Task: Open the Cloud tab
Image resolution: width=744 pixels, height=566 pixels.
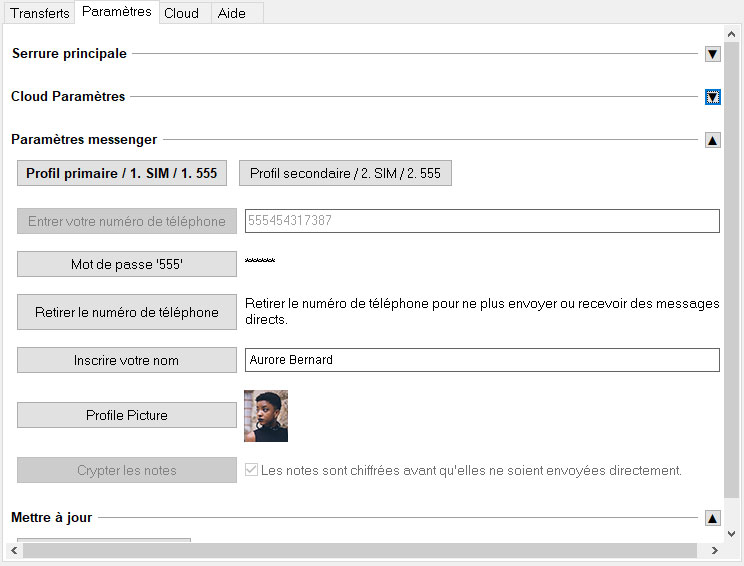Action: click(181, 13)
